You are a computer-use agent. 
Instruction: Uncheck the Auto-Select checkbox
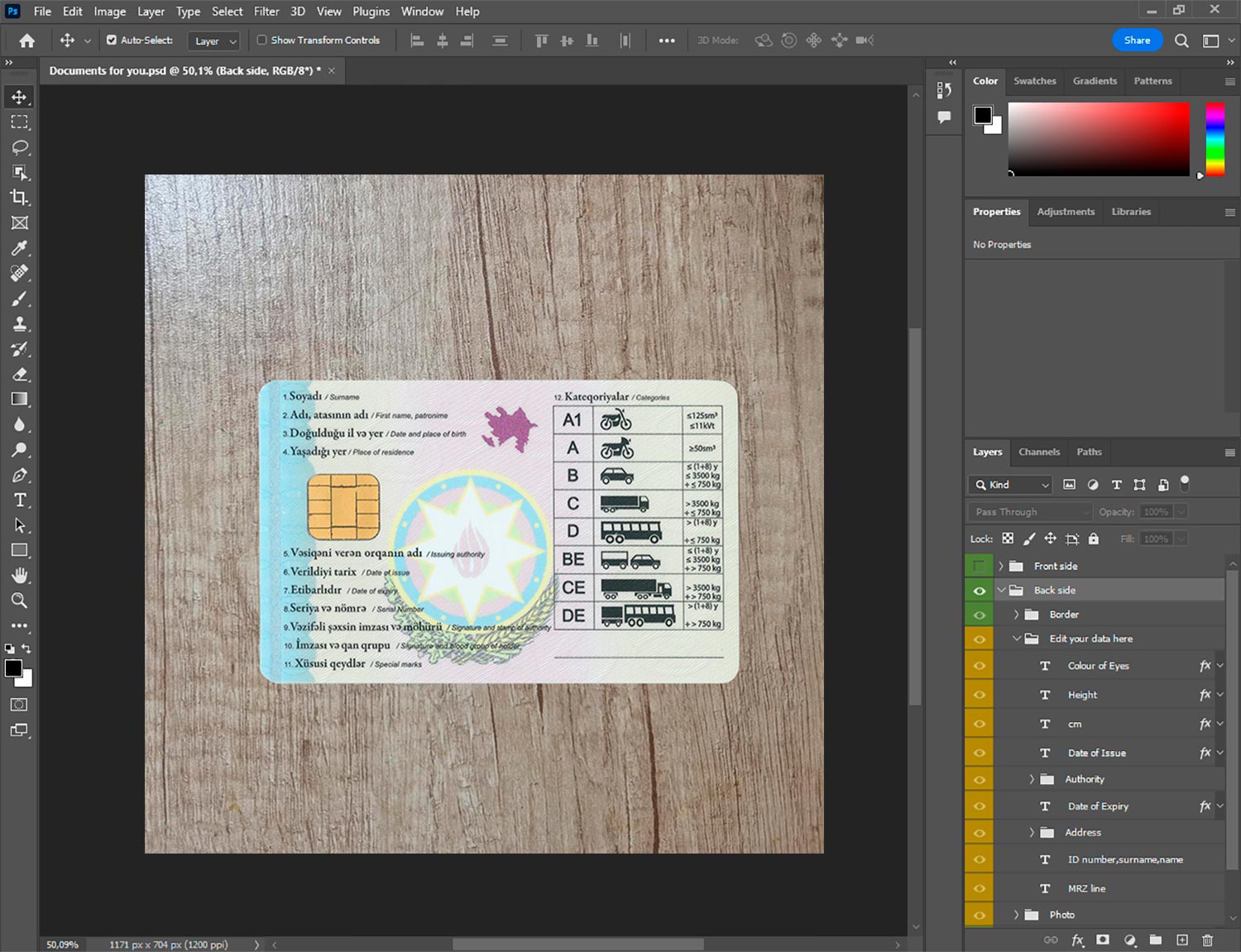click(x=112, y=40)
